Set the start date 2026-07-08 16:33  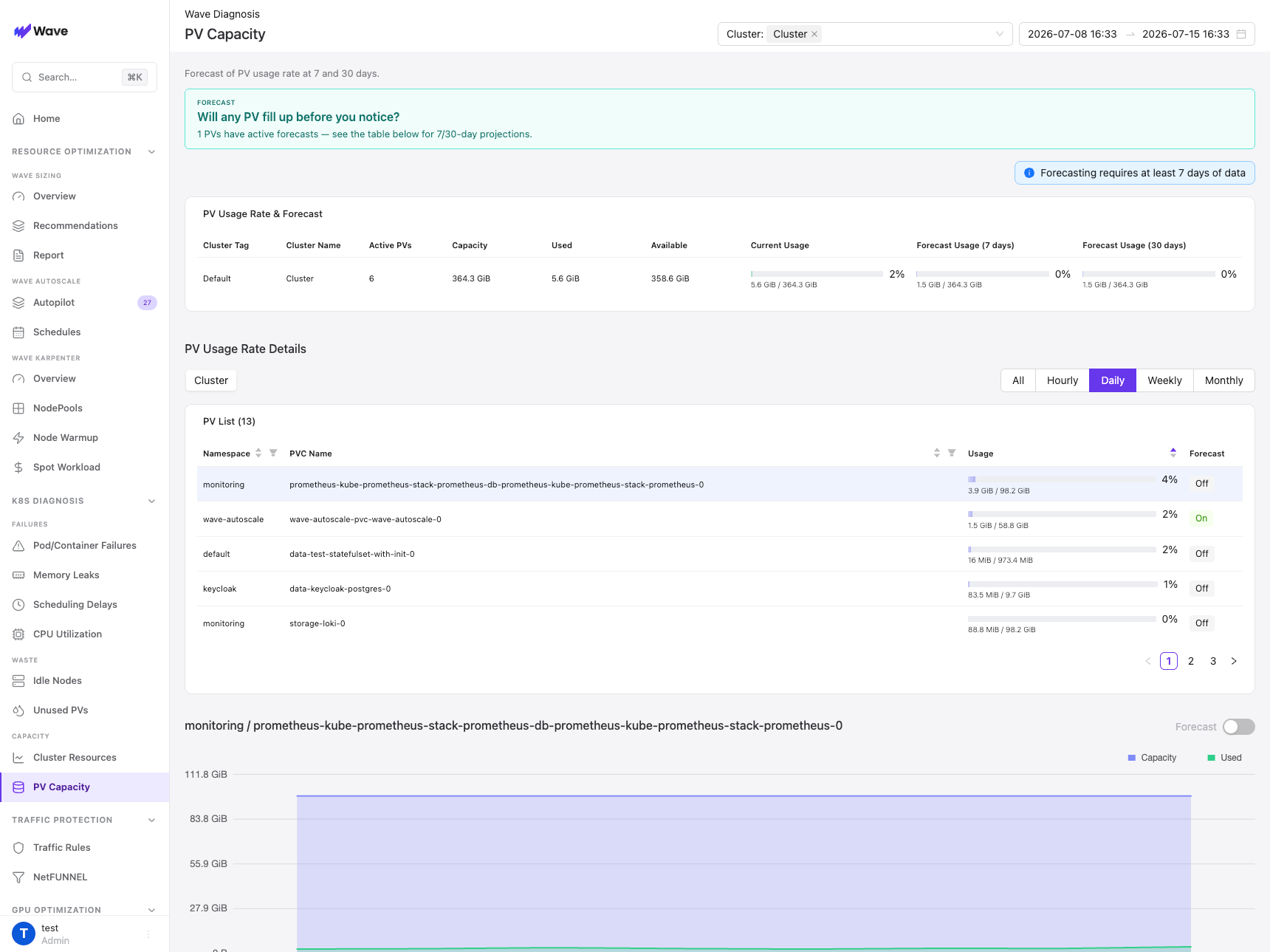click(x=1072, y=34)
